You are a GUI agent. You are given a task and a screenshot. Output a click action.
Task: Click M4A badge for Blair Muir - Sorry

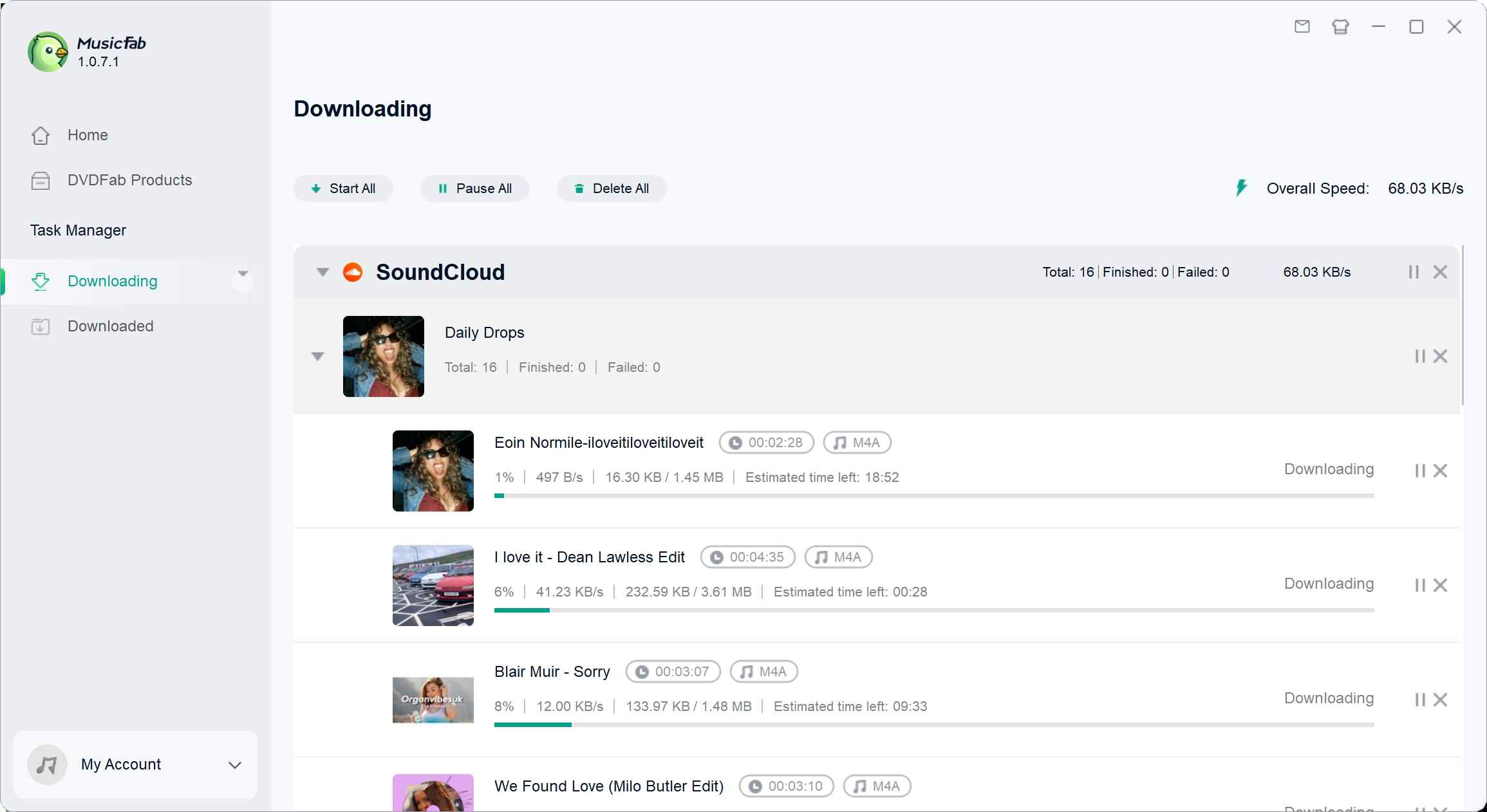(x=764, y=672)
